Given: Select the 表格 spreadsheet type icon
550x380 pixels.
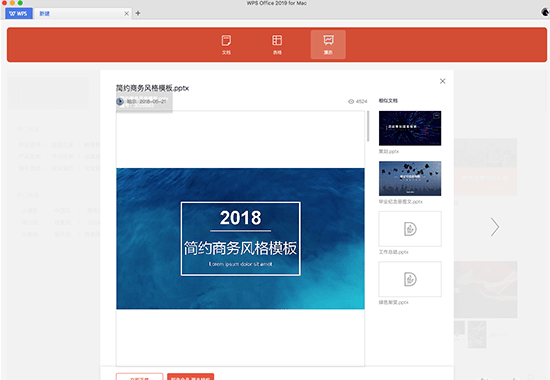Looking at the screenshot, I should (x=277, y=45).
